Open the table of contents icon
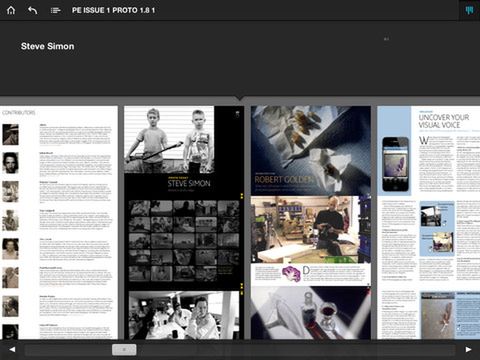This screenshot has height=360, width=480. tap(55, 10)
